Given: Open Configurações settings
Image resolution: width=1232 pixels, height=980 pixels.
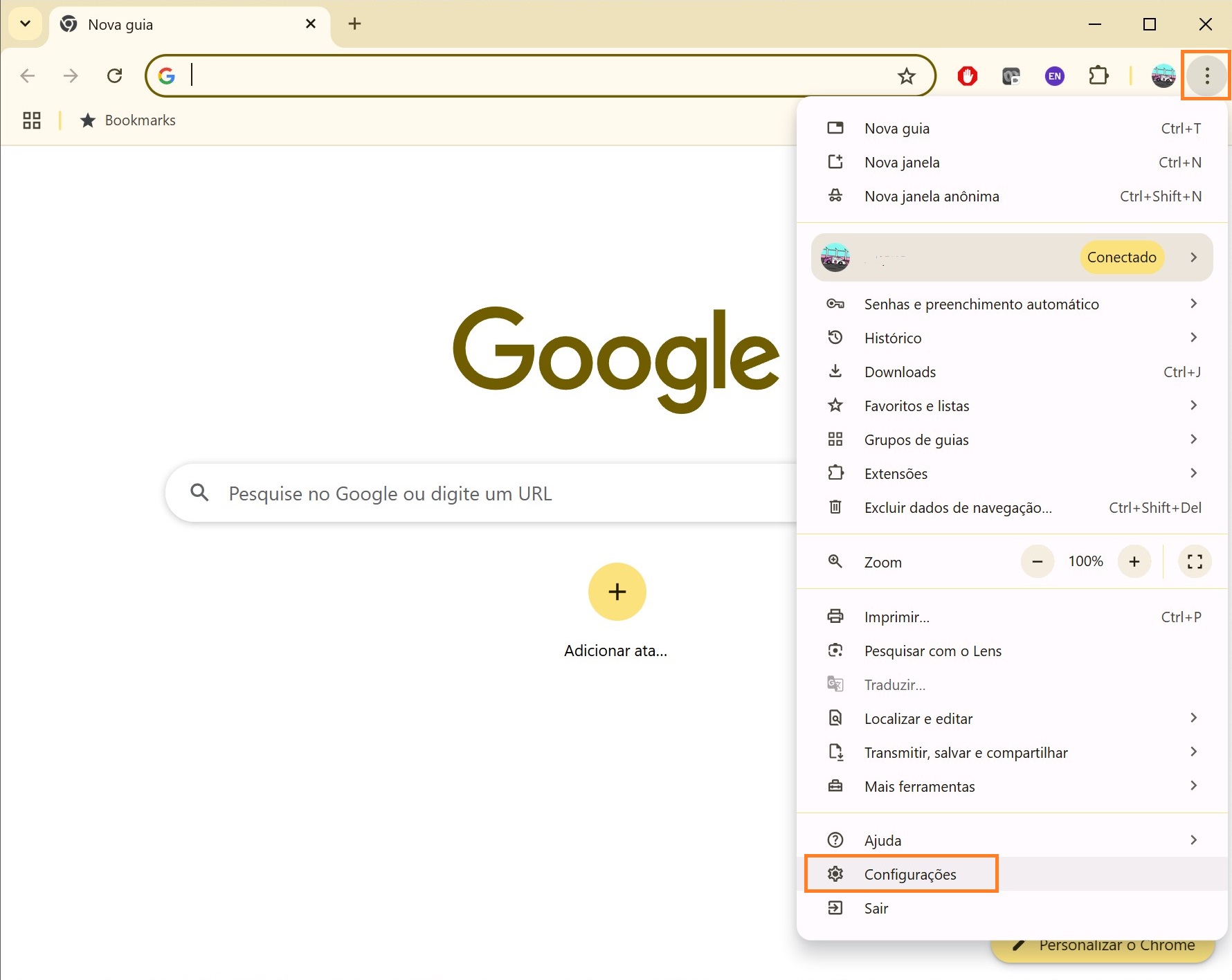Looking at the screenshot, I should pos(1012,874).
